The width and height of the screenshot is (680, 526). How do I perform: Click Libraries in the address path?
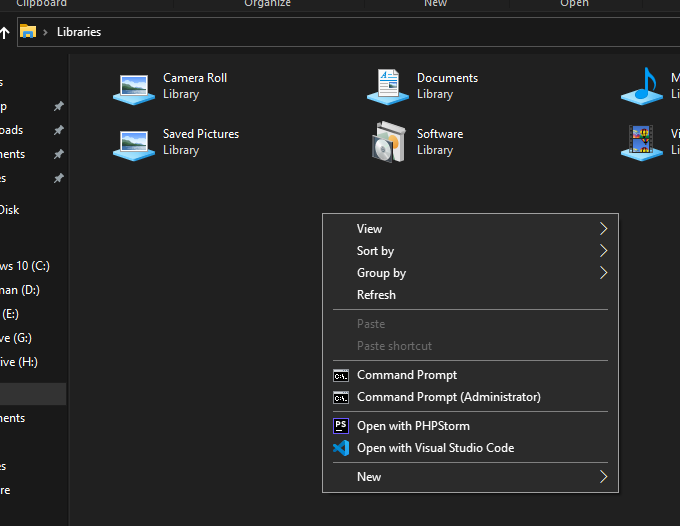(79, 32)
